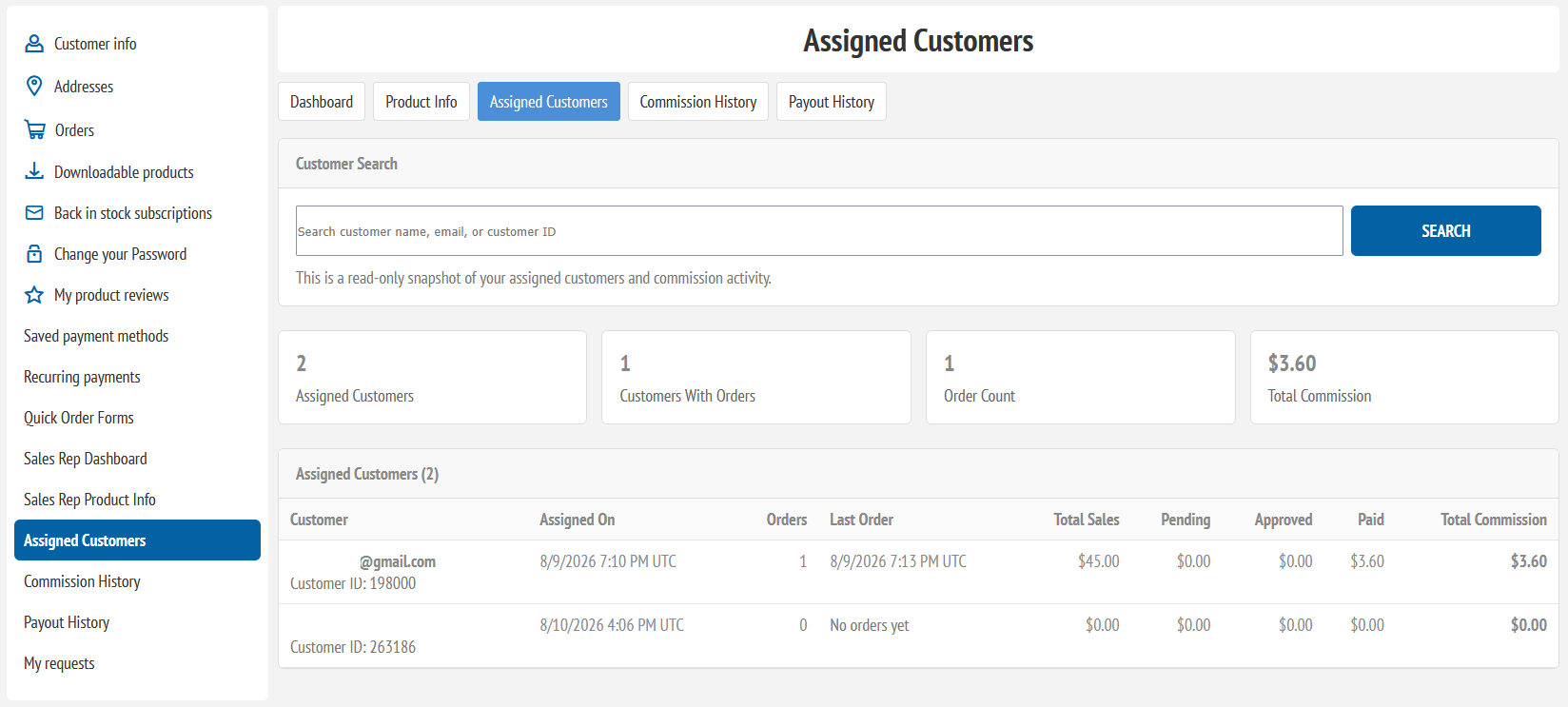This screenshot has width=1568, height=707.
Task: Open Sales Rep Dashboard sidebar link
Action: [x=86, y=459]
